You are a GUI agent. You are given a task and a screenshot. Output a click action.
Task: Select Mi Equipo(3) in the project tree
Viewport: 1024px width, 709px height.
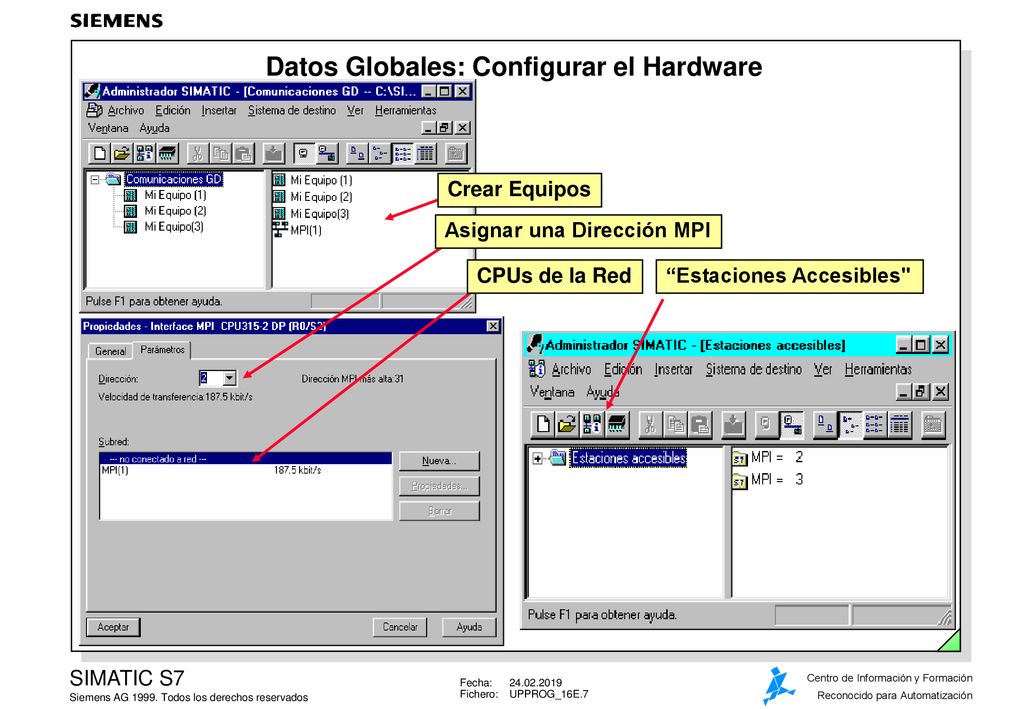[x=174, y=227]
